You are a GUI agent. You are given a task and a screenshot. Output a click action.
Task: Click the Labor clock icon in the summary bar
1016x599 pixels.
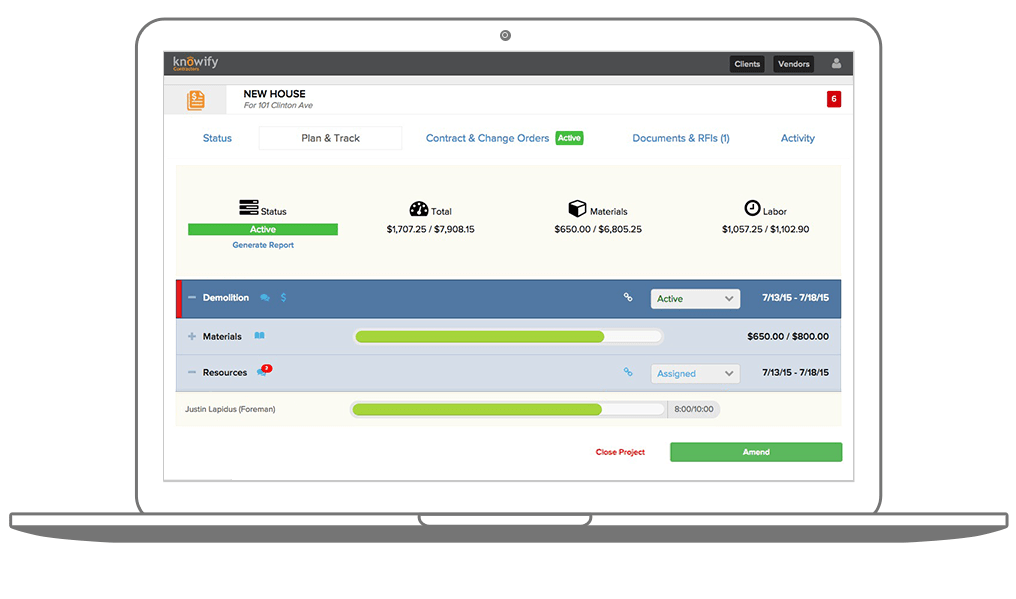tap(753, 208)
